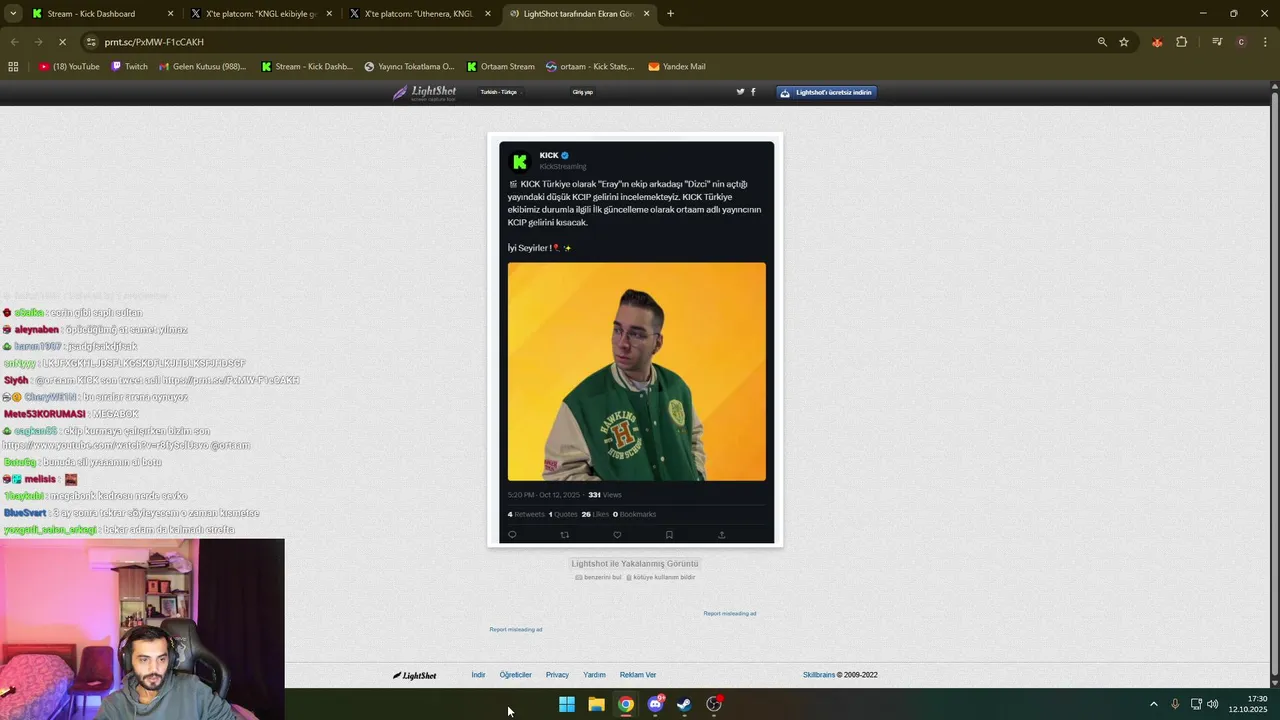Expand the system tray hidden icons chevron

1153,704
